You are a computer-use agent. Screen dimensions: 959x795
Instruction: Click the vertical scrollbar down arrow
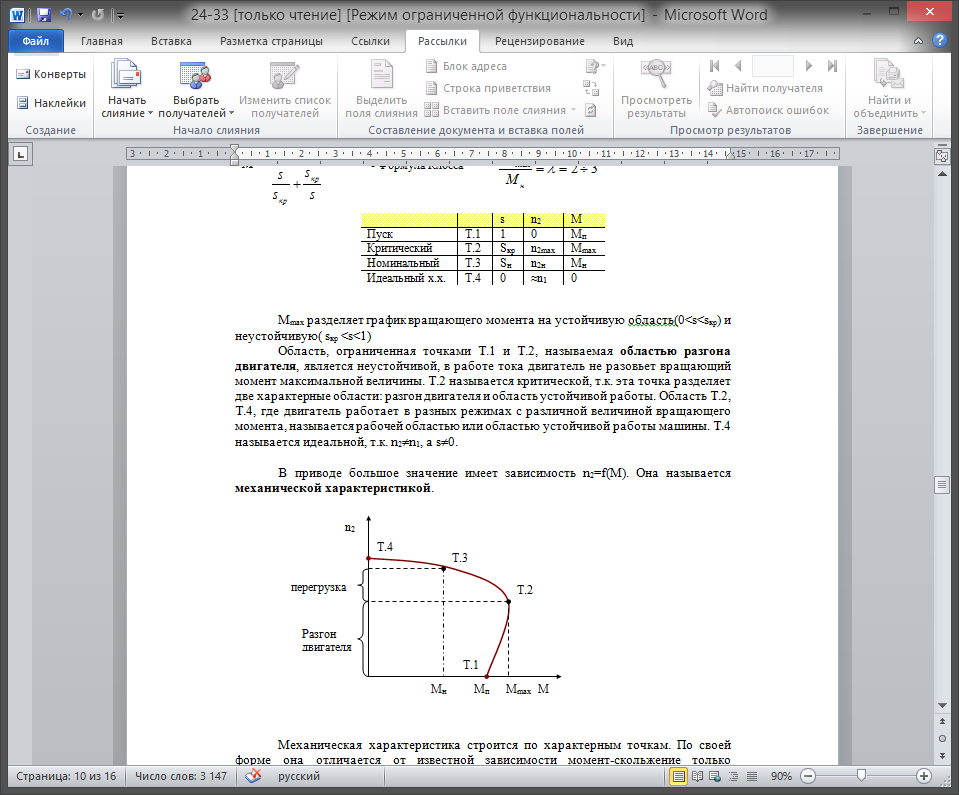pos(942,706)
